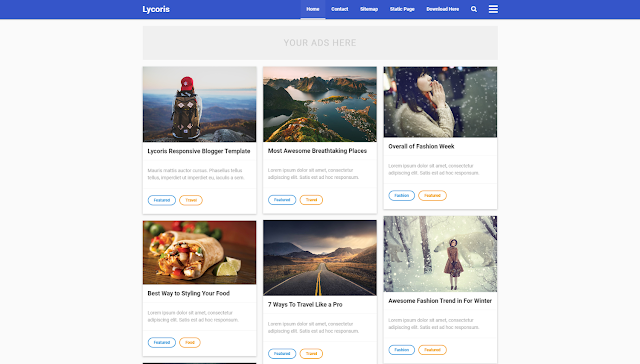Open the burrito wrap food thumbnail
Image resolution: width=640 pixels, height=364 pixels.
tap(200, 252)
